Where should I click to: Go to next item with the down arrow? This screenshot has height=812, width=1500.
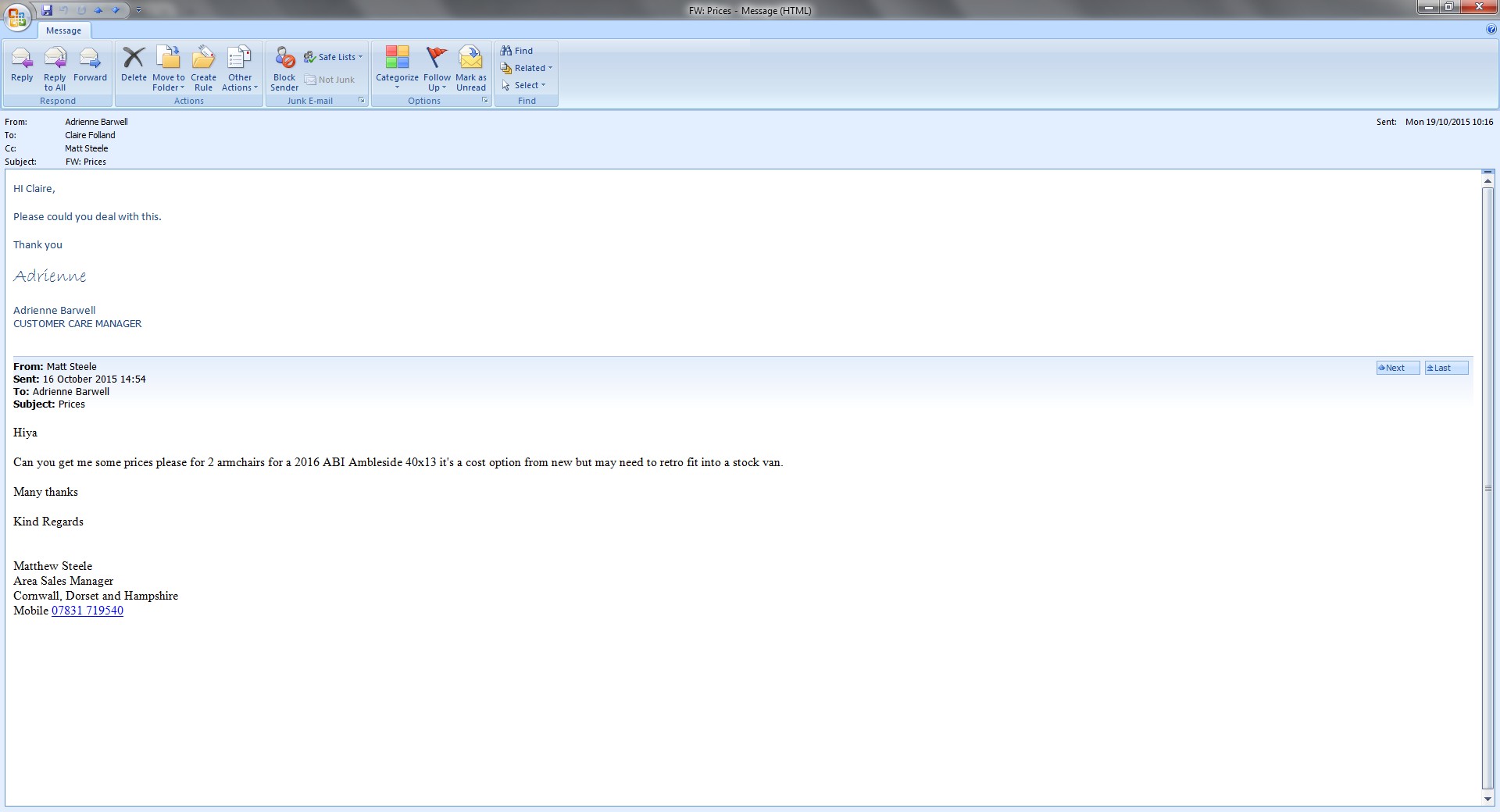[116, 10]
